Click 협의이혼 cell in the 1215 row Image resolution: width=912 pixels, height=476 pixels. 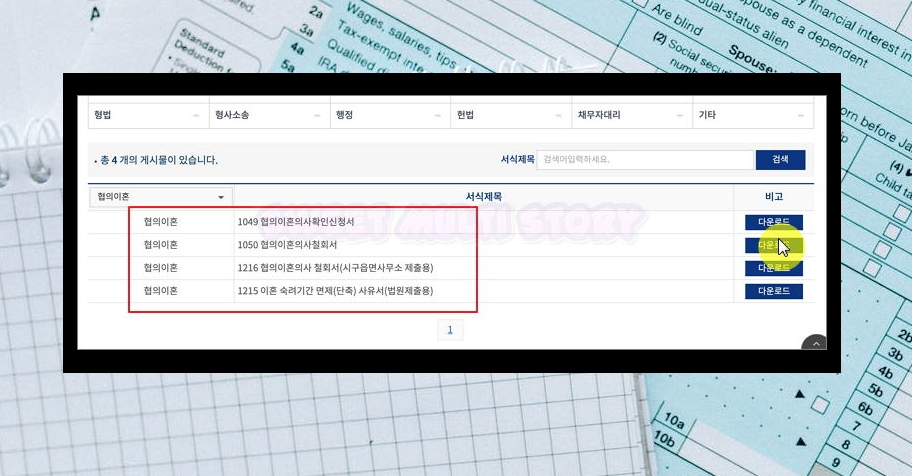tap(161, 291)
